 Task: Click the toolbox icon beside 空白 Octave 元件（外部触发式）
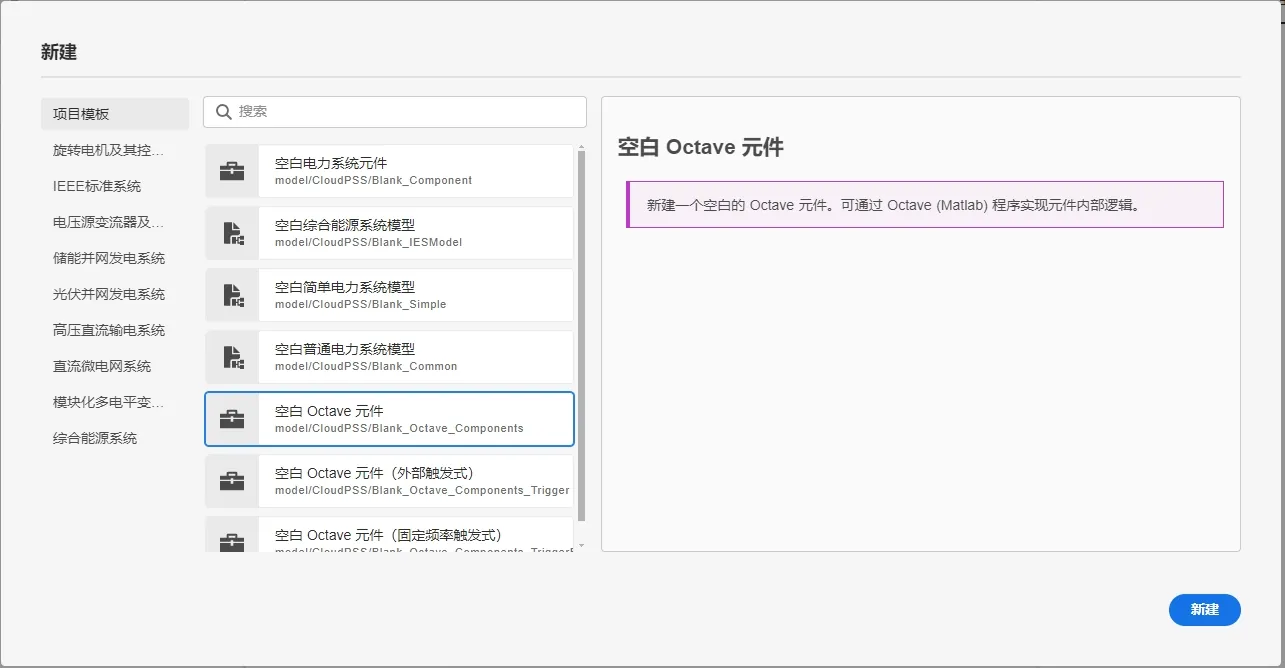(232, 481)
